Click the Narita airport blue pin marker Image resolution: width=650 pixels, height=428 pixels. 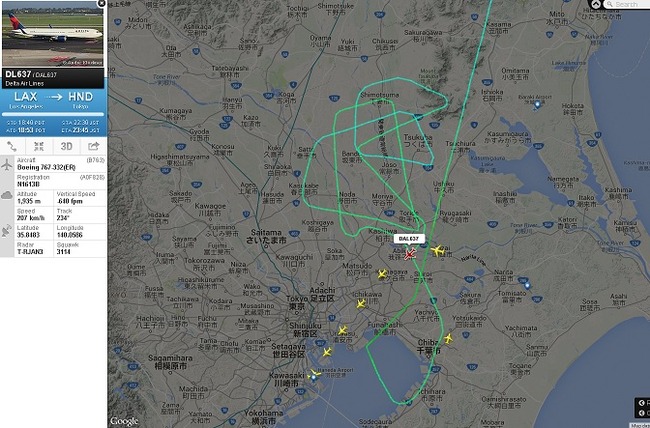527,285
